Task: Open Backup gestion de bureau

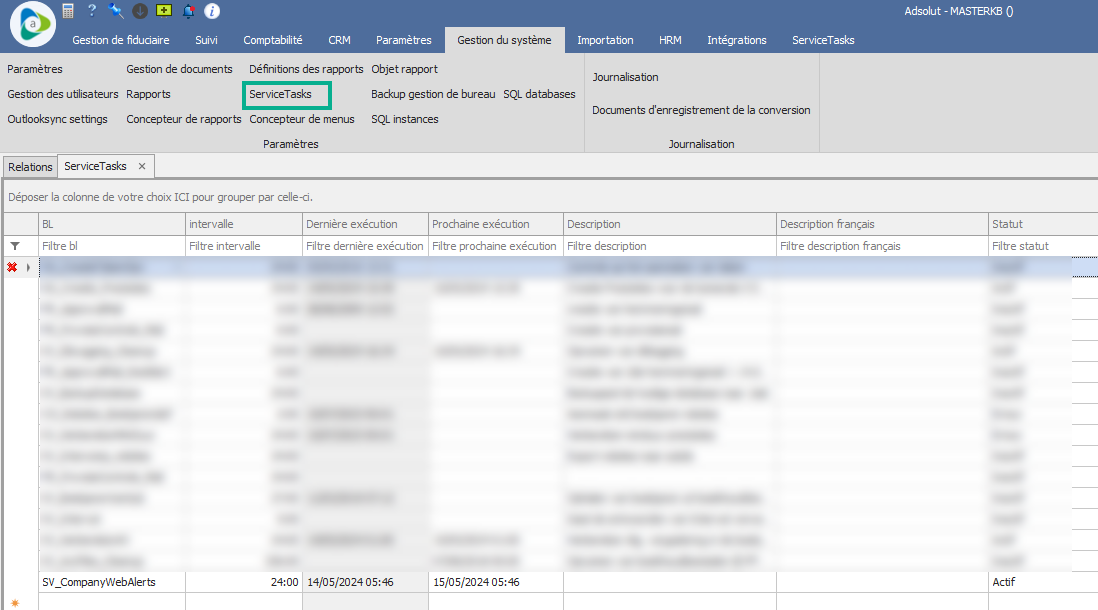Action: click(x=433, y=94)
